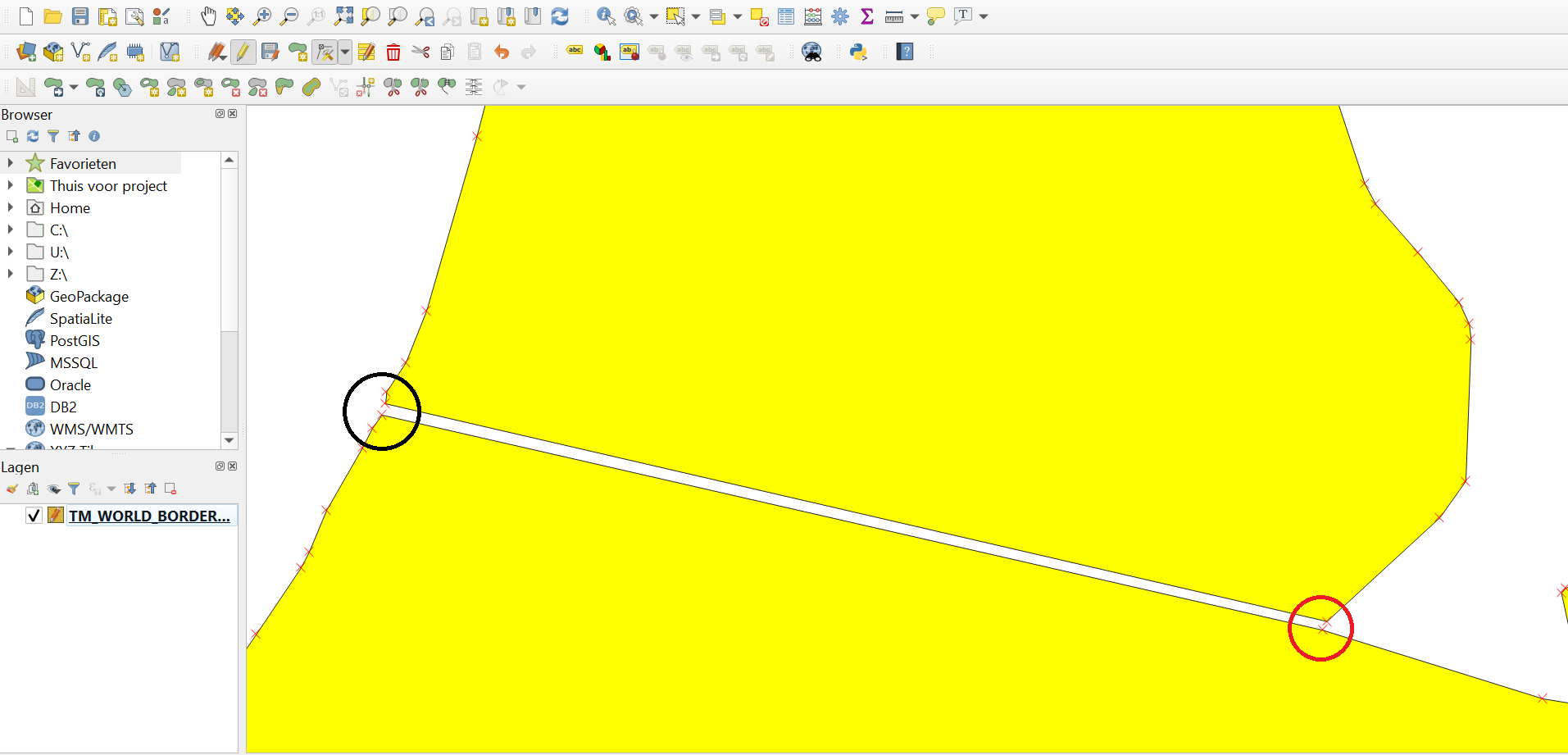Viewport: 1568px width, 755px height.
Task: Select the Pan Map hand tool
Action: point(208,16)
